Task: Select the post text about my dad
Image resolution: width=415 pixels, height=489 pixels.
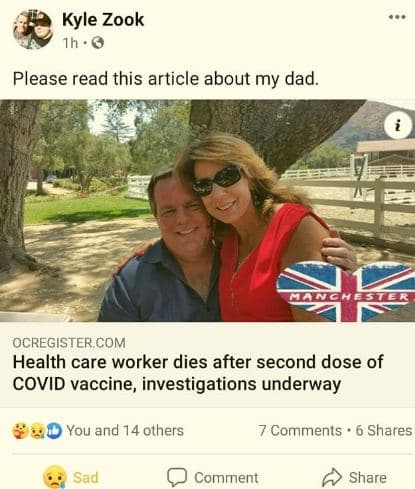Action: [x=166, y=79]
